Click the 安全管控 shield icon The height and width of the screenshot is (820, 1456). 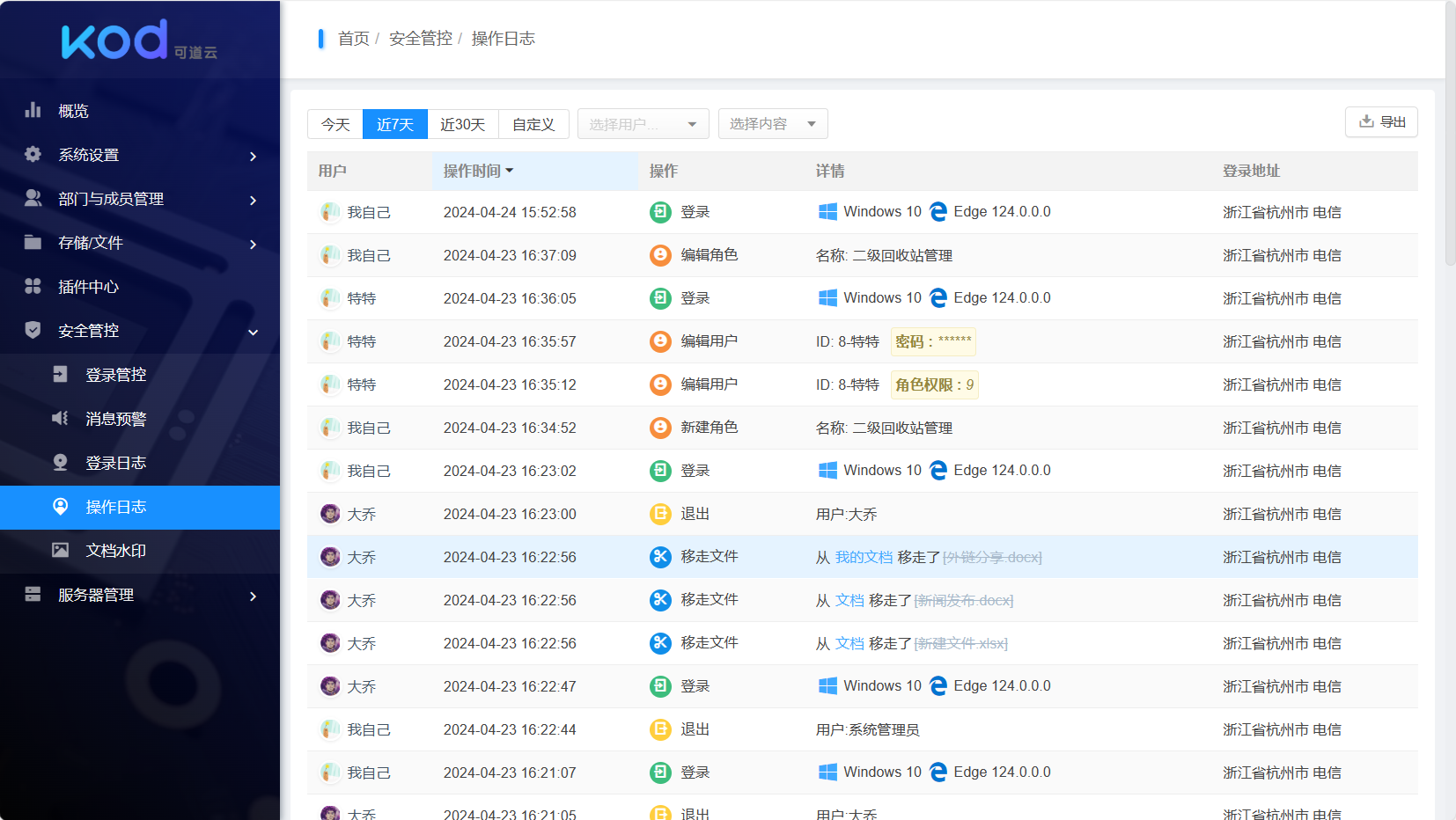pos(33,330)
